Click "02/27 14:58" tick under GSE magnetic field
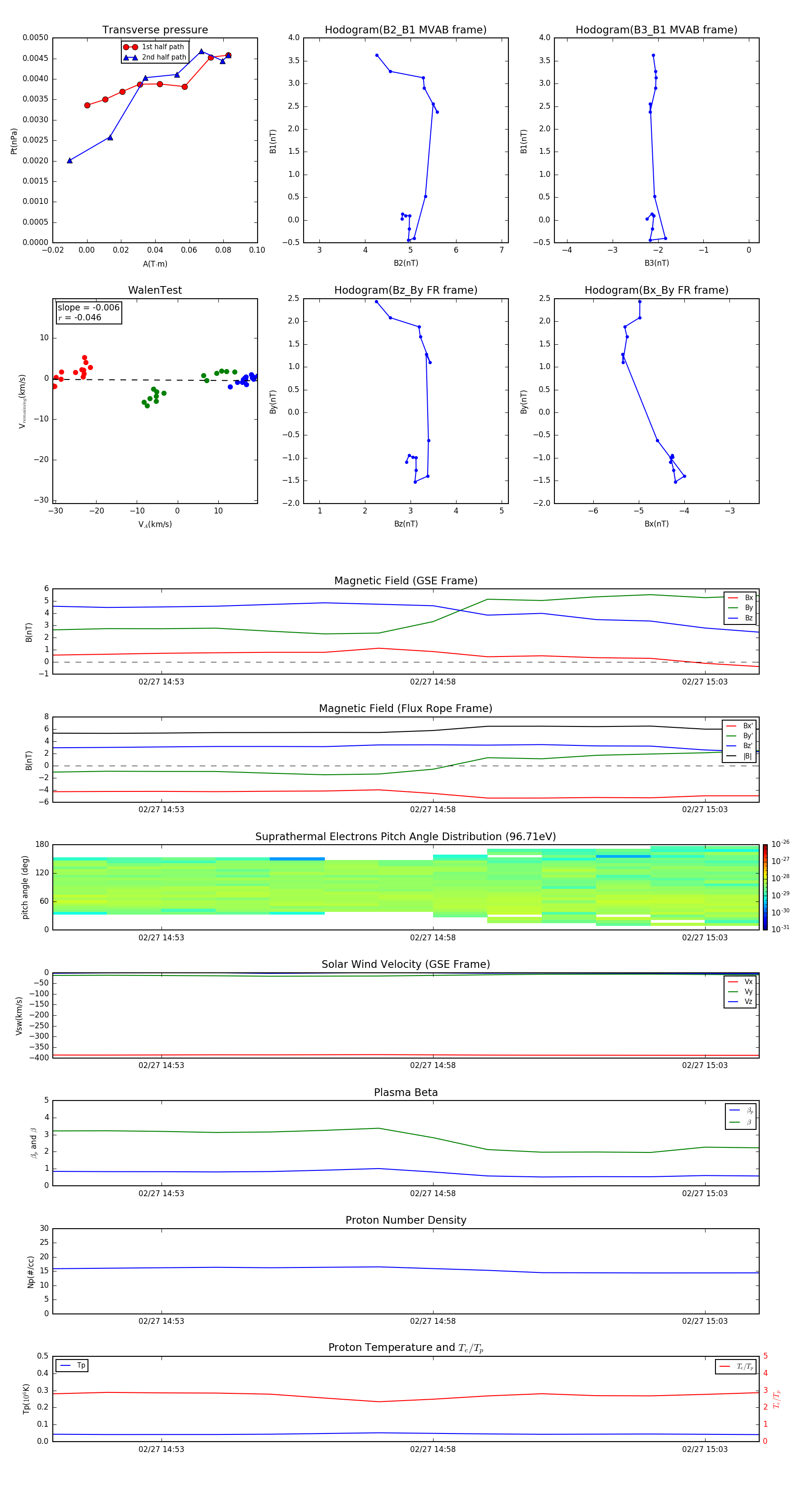Viewport: 812px width, 1489px height. coord(433,682)
